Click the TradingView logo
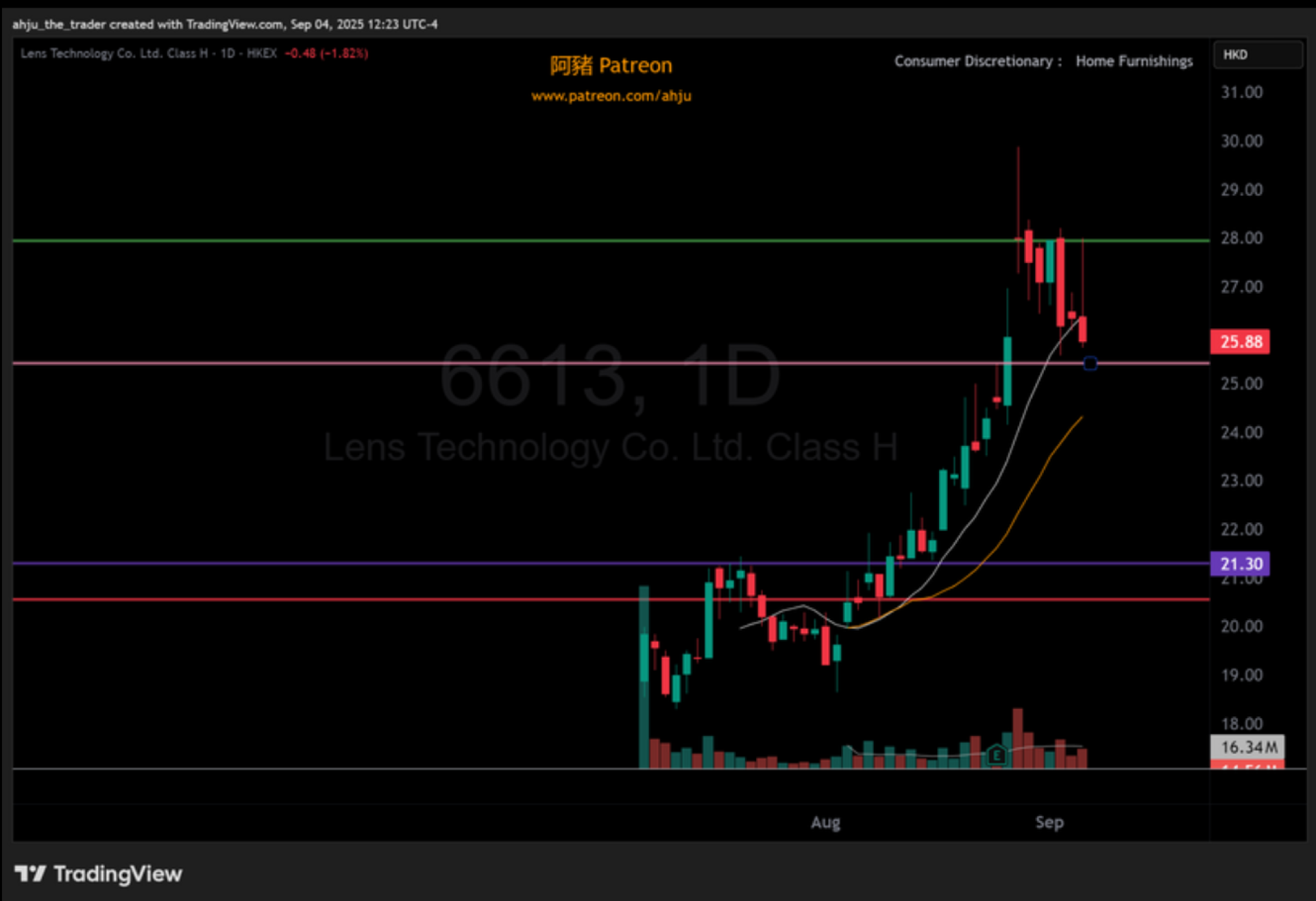This screenshot has height=901, width=1316. (x=98, y=874)
